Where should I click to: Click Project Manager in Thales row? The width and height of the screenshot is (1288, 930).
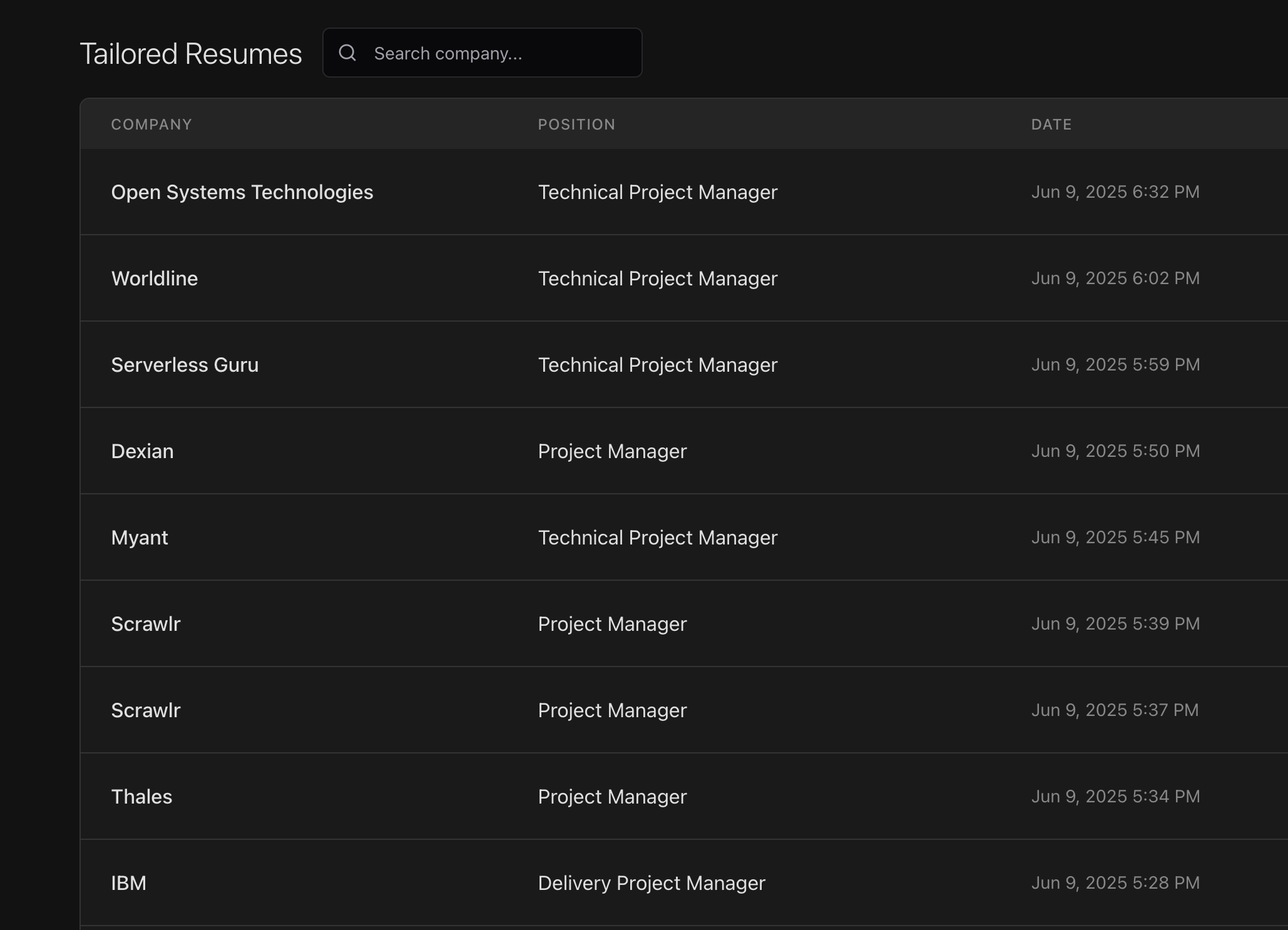click(x=612, y=797)
